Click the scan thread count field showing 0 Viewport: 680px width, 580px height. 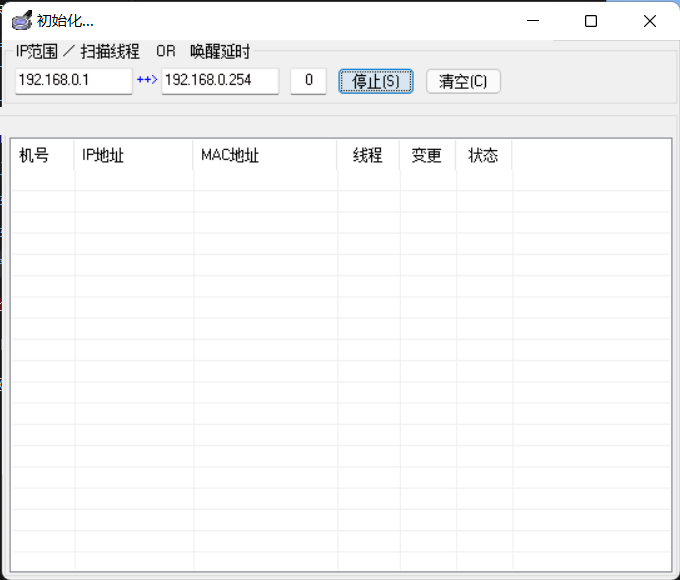(x=308, y=81)
